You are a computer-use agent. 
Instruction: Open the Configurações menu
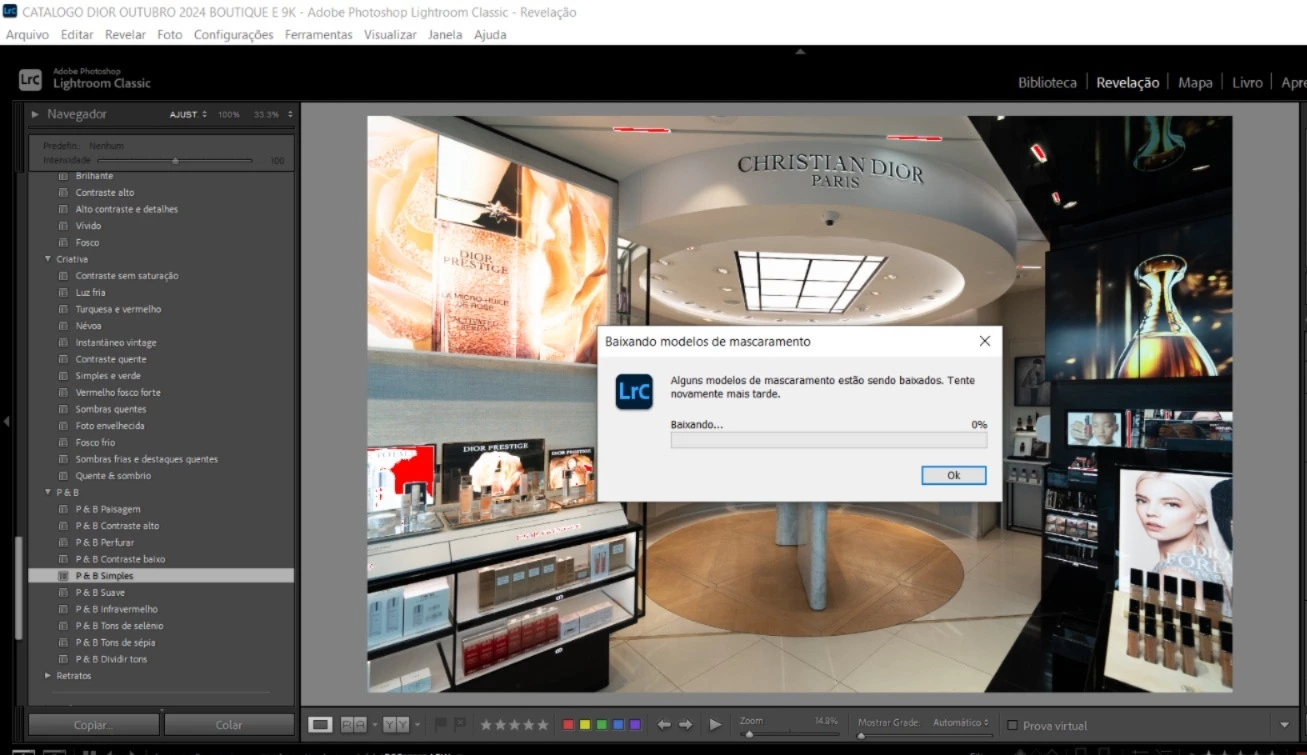tap(233, 34)
